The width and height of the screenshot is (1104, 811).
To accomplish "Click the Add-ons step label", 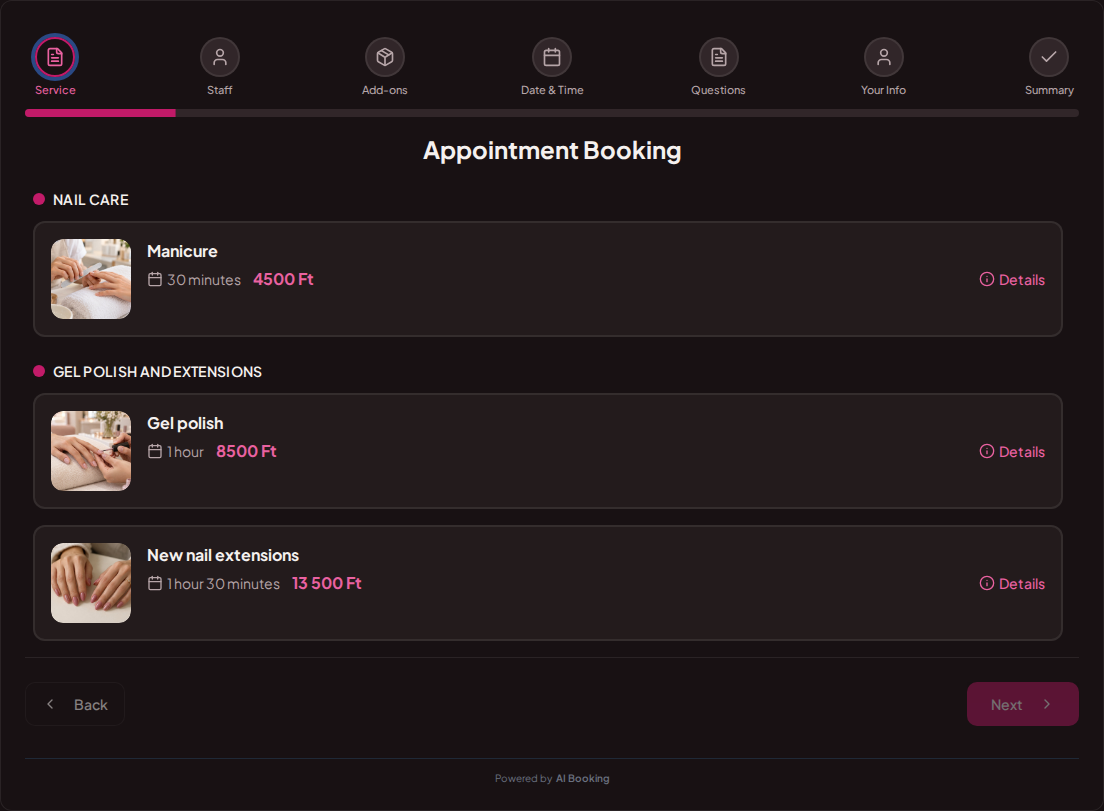I will (384, 90).
